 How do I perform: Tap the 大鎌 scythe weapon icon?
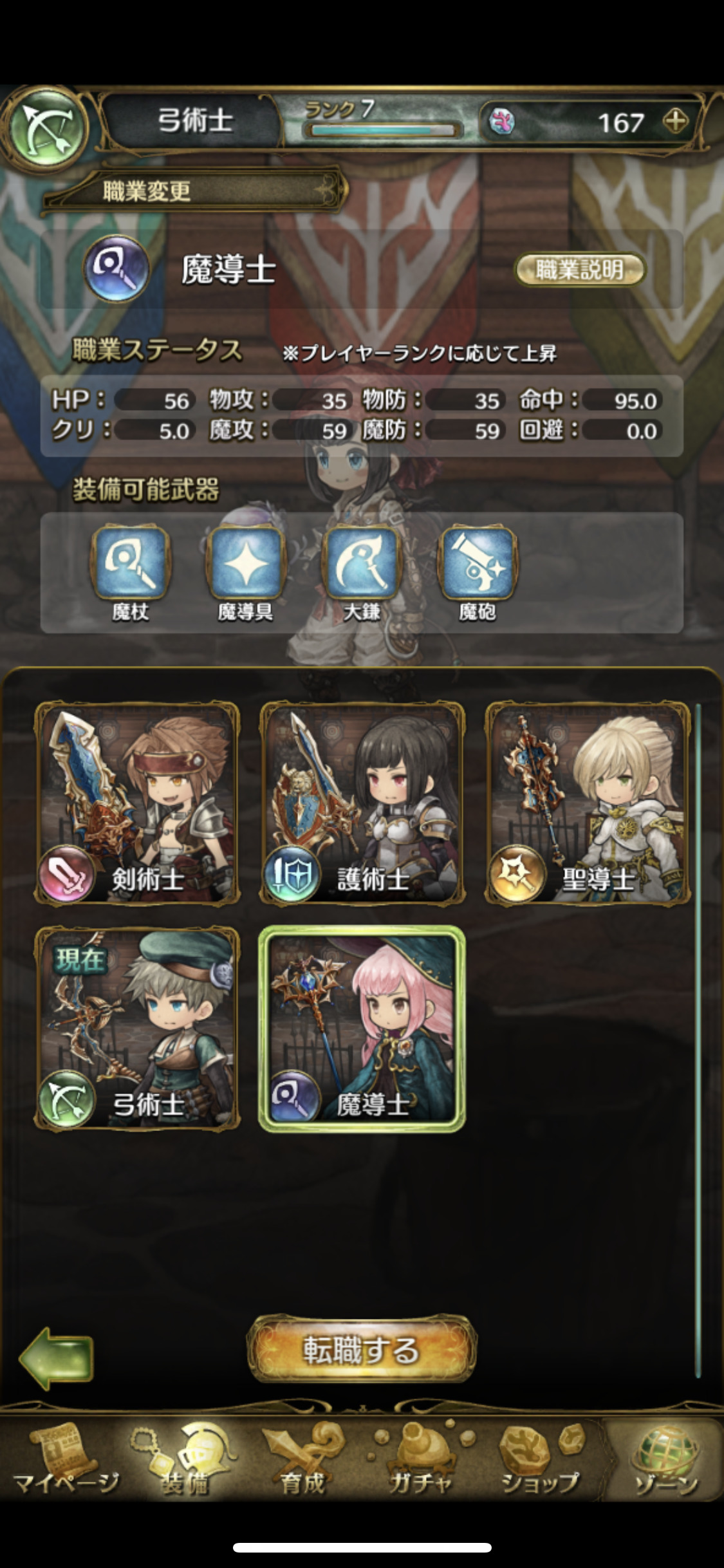tap(362, 562)
